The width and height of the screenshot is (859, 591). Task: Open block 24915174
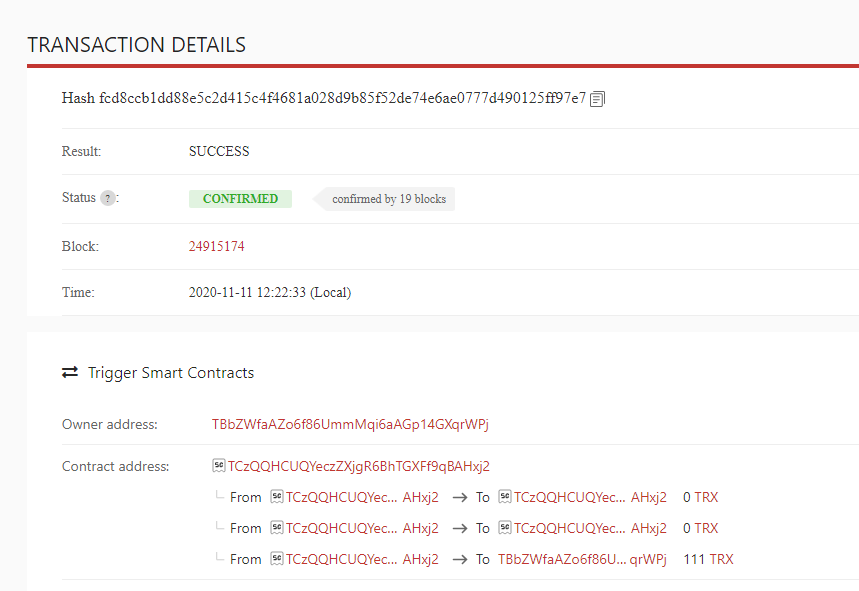click(x=217, y=246)
